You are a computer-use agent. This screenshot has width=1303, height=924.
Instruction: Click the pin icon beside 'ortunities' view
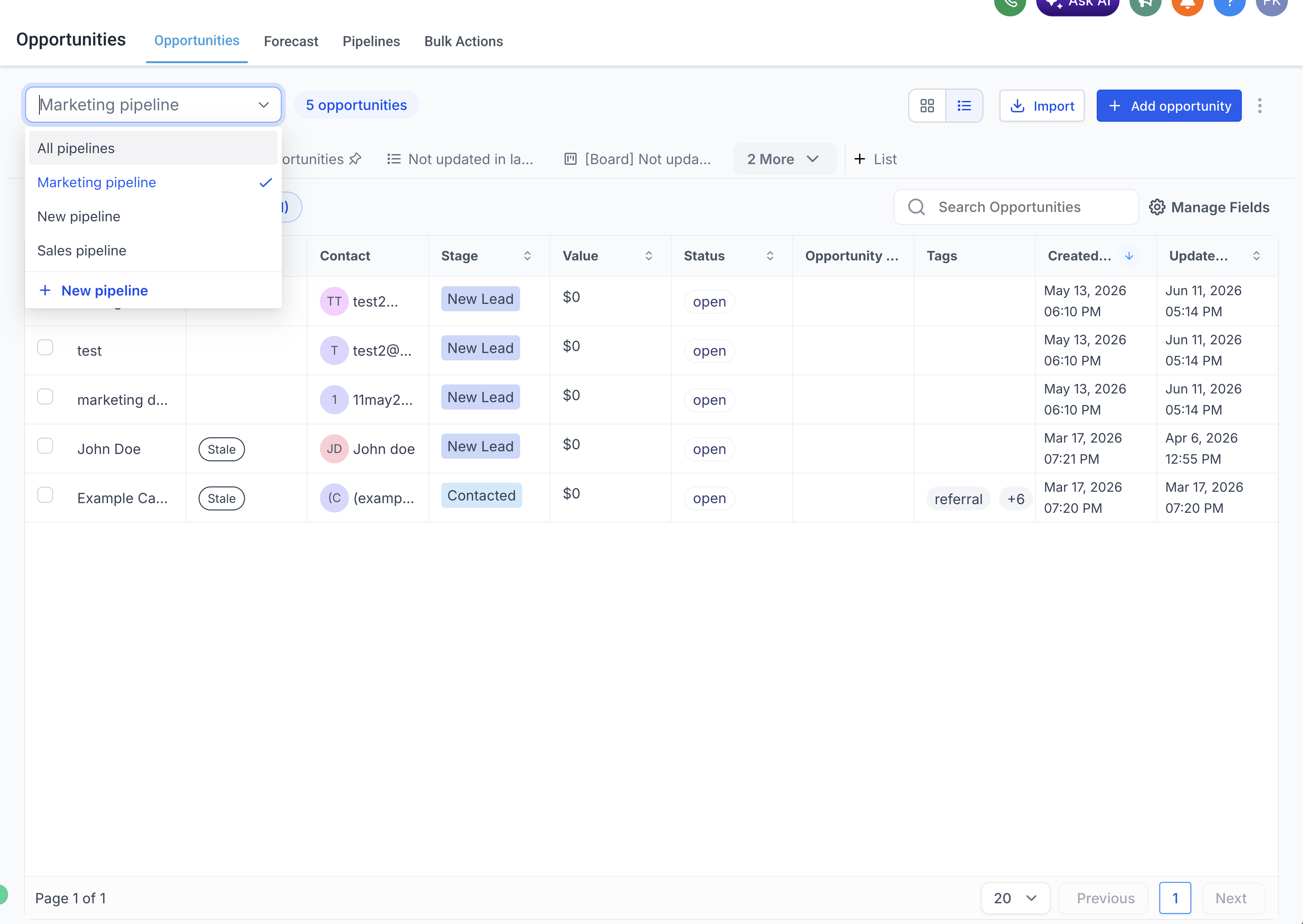click(355, 159)
